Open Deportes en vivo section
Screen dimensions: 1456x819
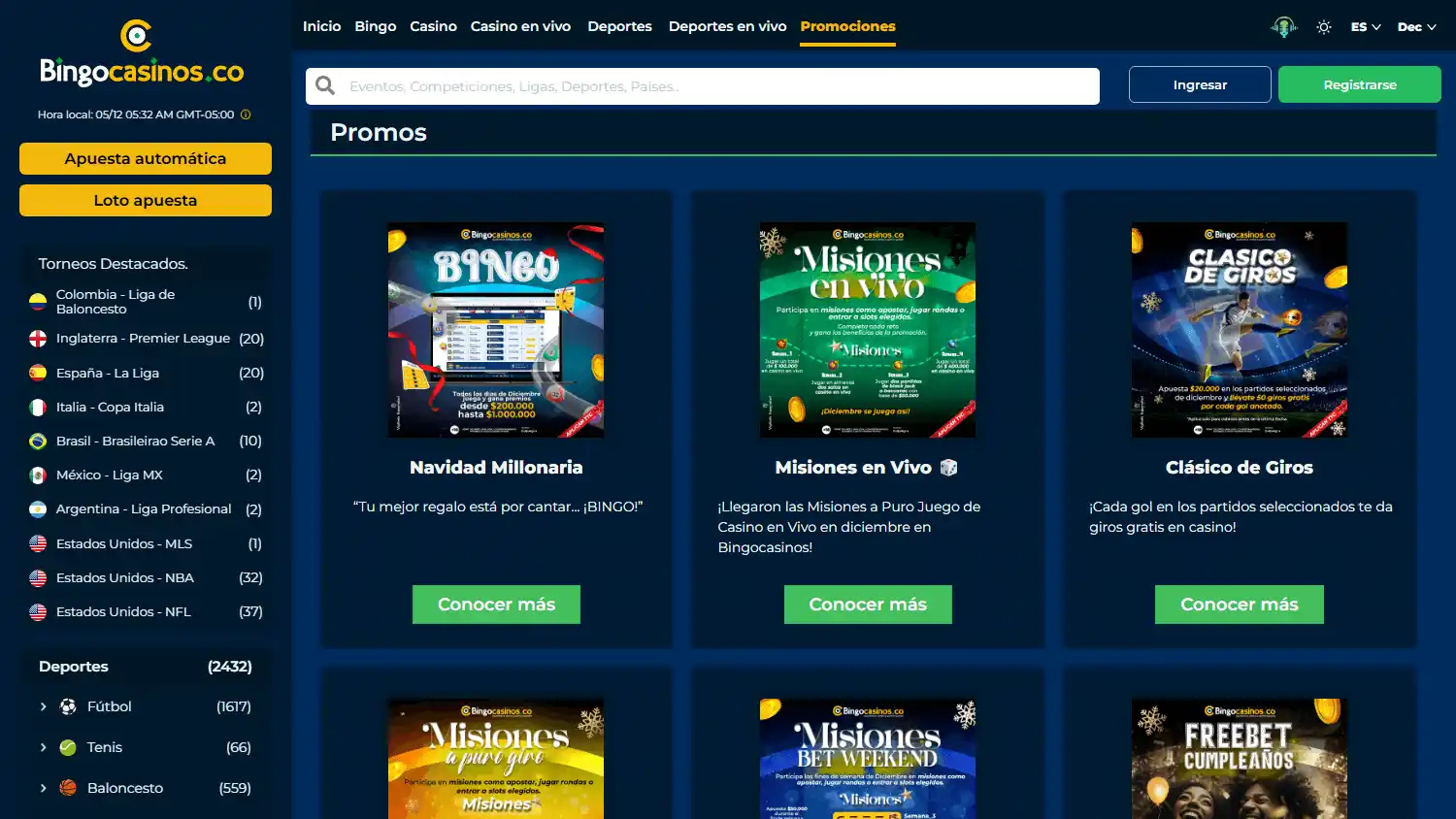(727, 26)
